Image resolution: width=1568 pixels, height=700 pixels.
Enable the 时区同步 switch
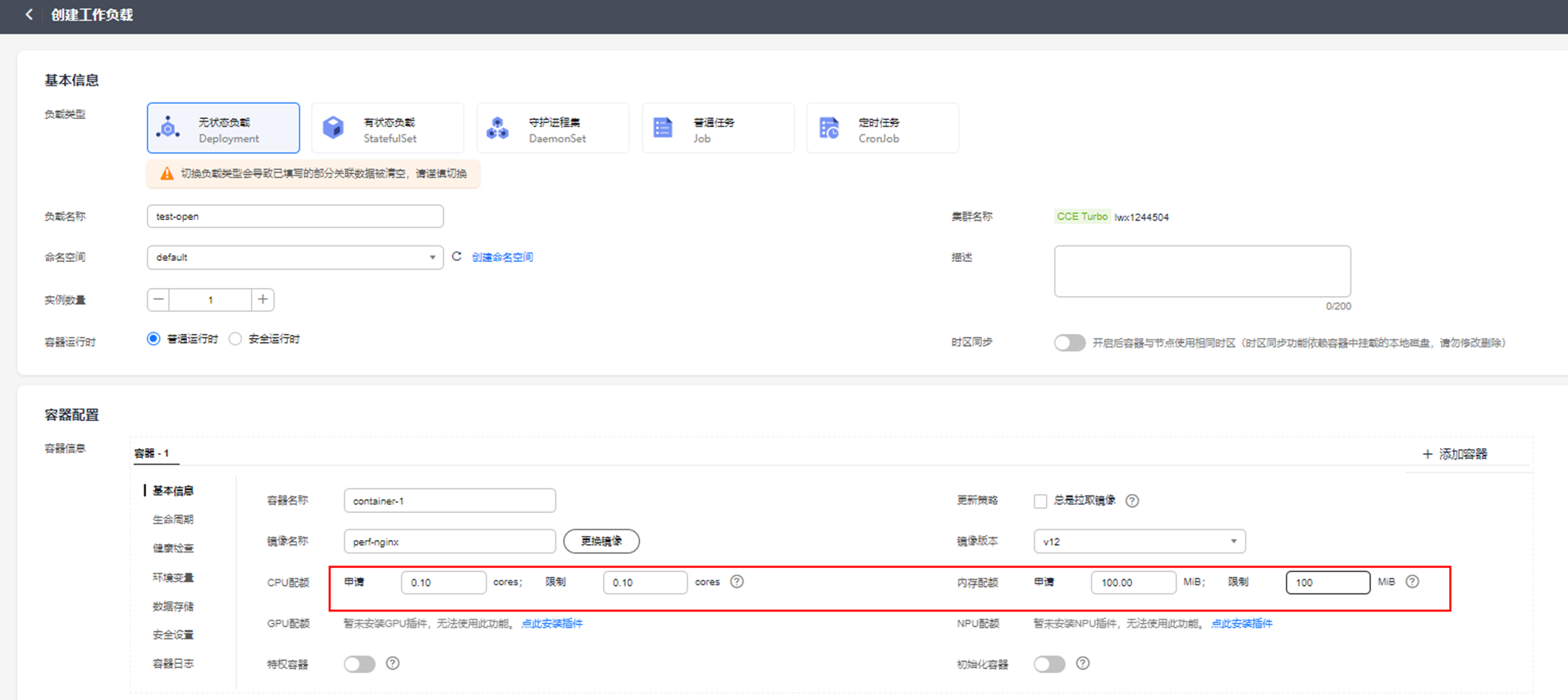coord(1070,343)
